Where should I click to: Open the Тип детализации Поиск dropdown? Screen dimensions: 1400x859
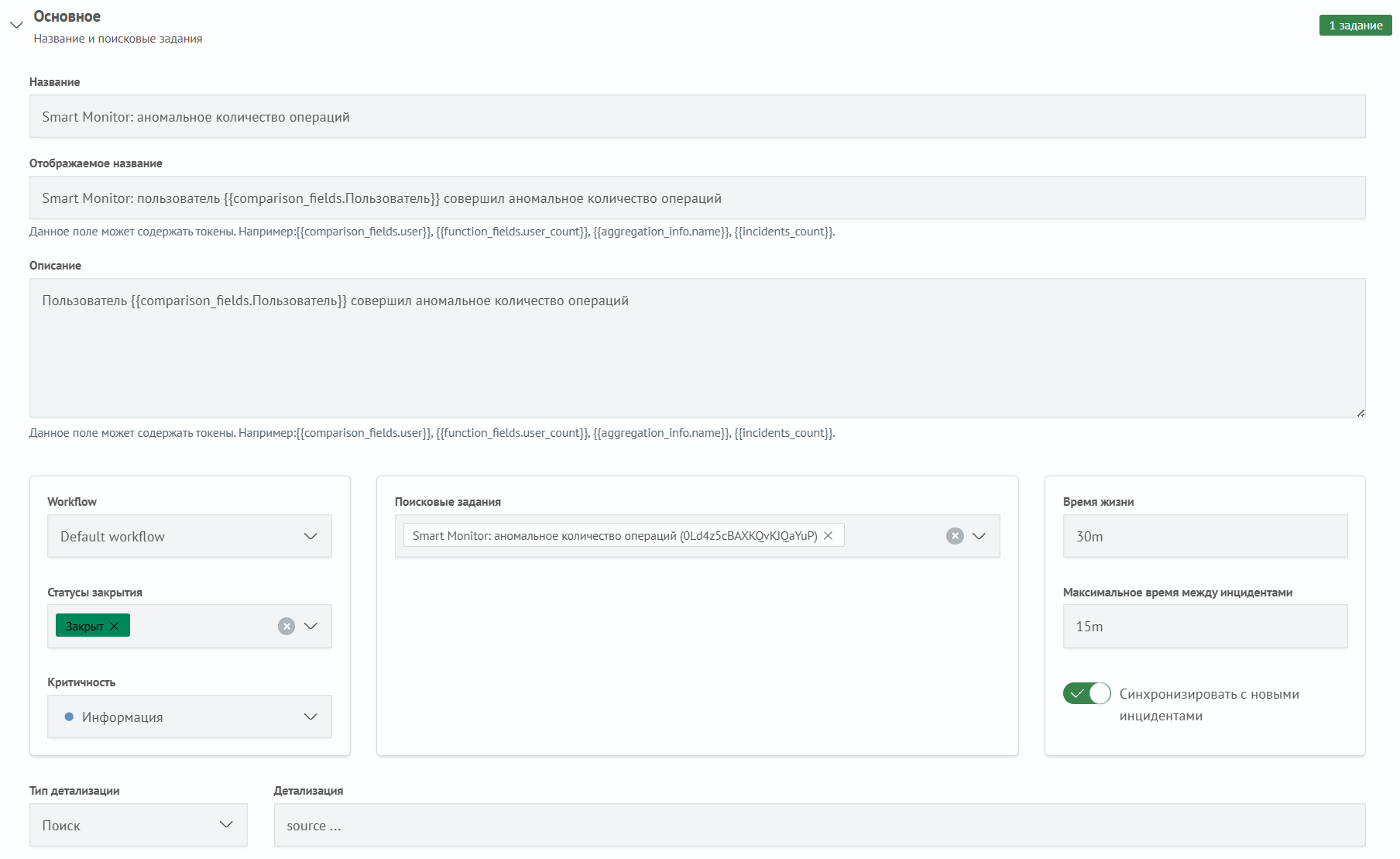138,826
